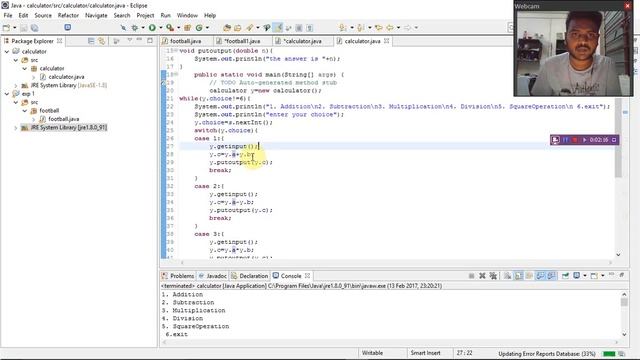The height and width of the screenshot is (360, 640).
Task: Click the New Java Package icon
Action: coord(187,28)
